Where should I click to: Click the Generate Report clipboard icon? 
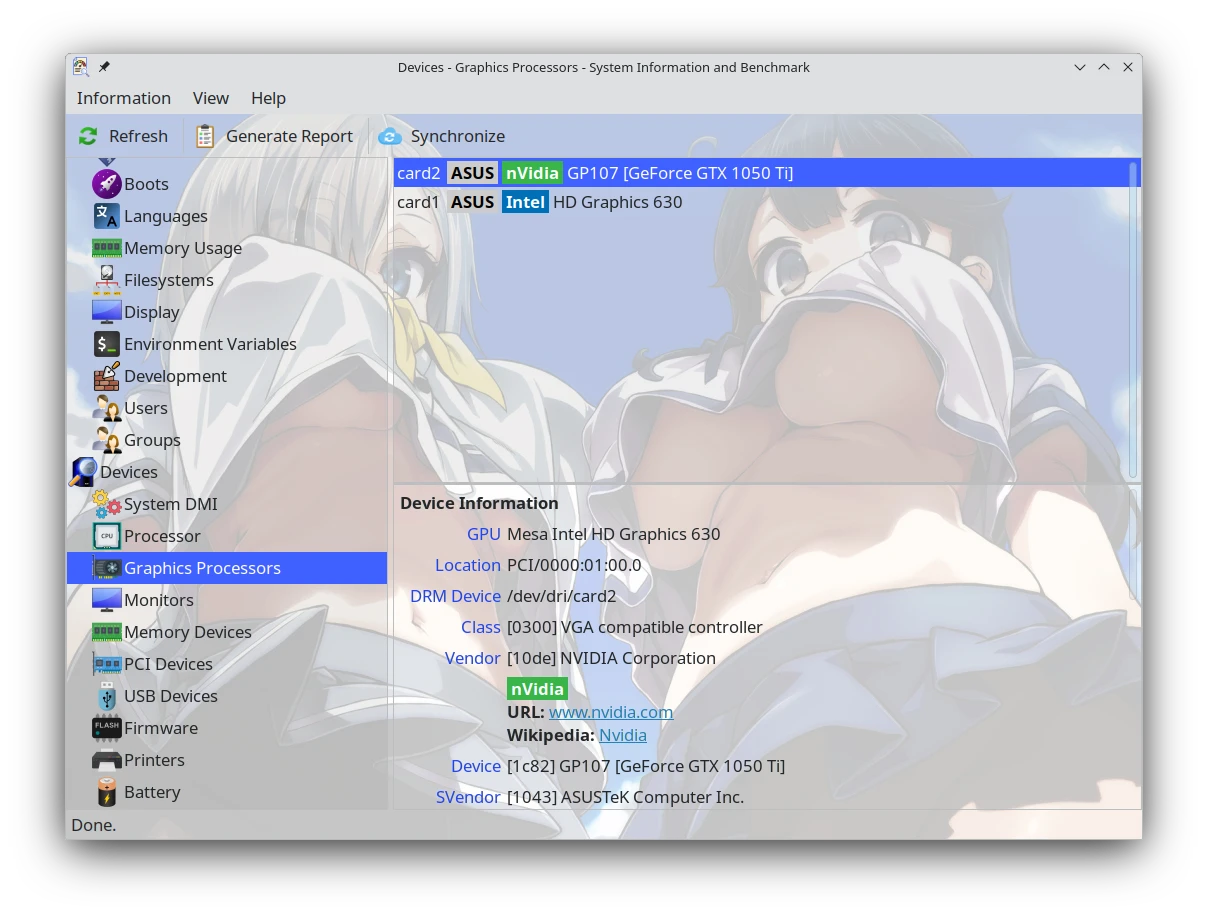(205, 136)
